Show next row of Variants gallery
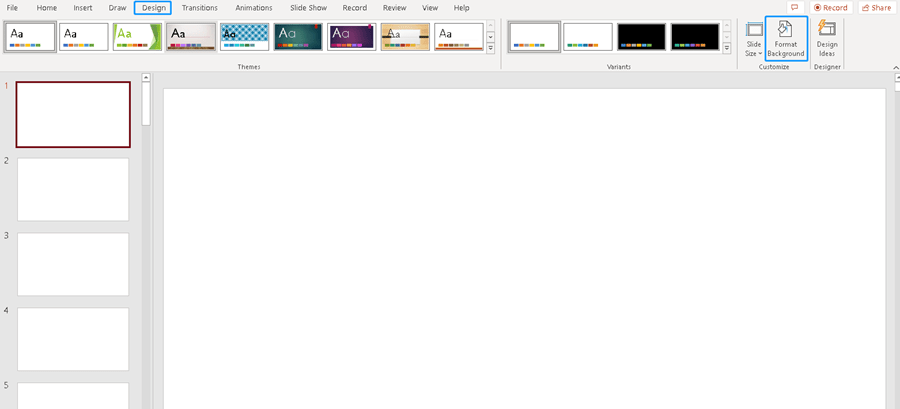 click(x=727, y=37)
